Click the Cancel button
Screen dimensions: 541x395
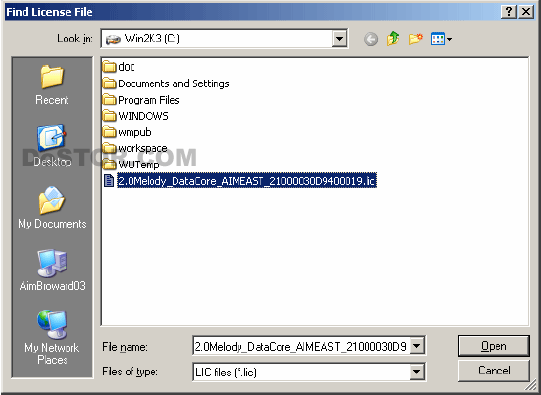[494, 371]
